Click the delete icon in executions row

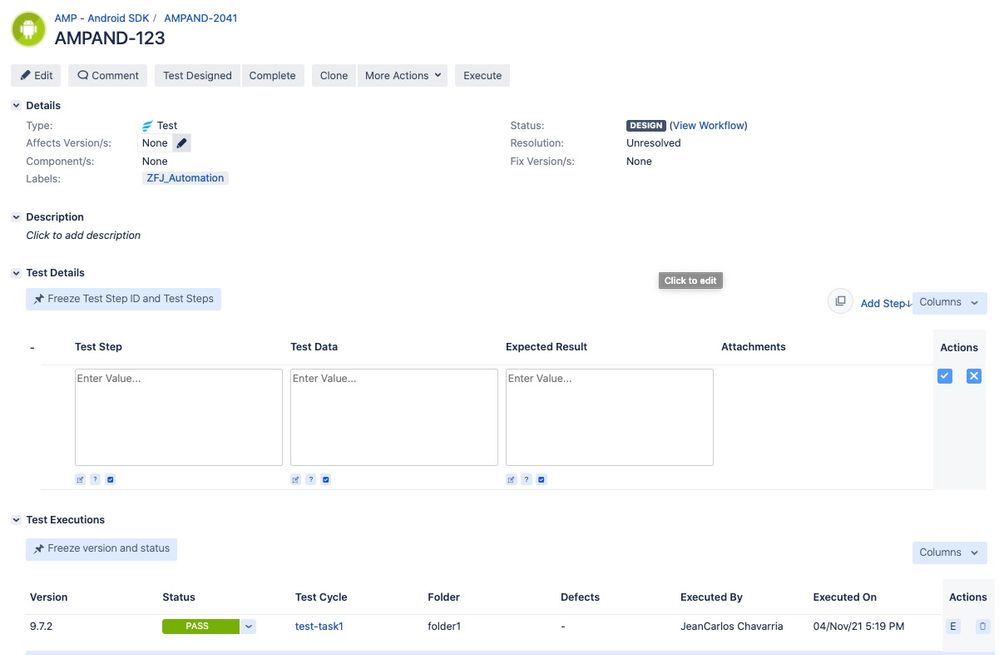click(982, 626)
